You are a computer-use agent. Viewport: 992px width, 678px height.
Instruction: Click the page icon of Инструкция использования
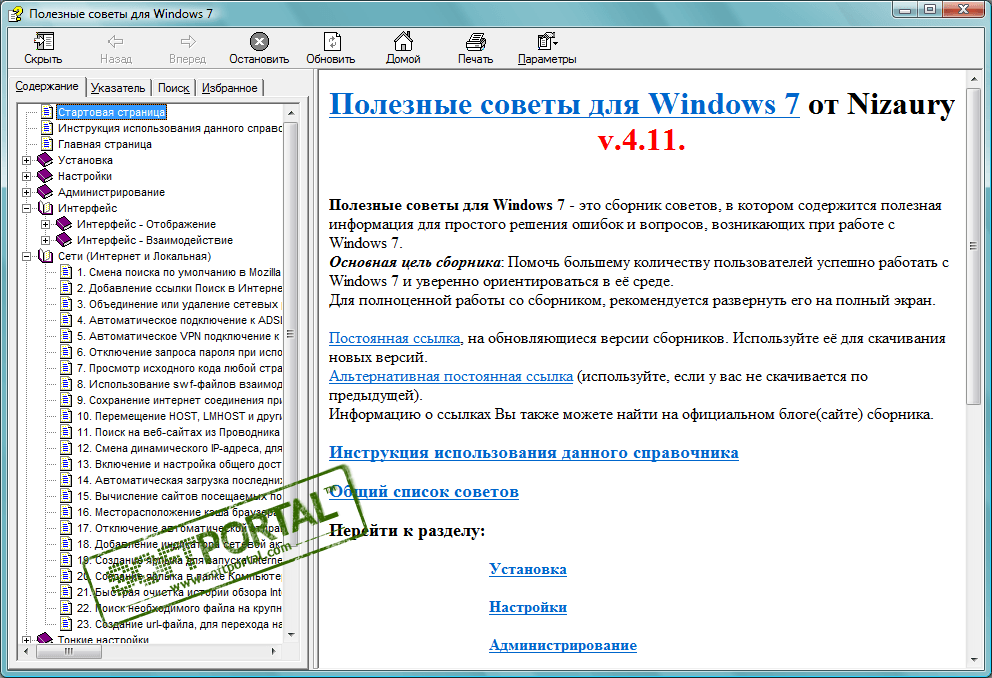coord(47,128)
